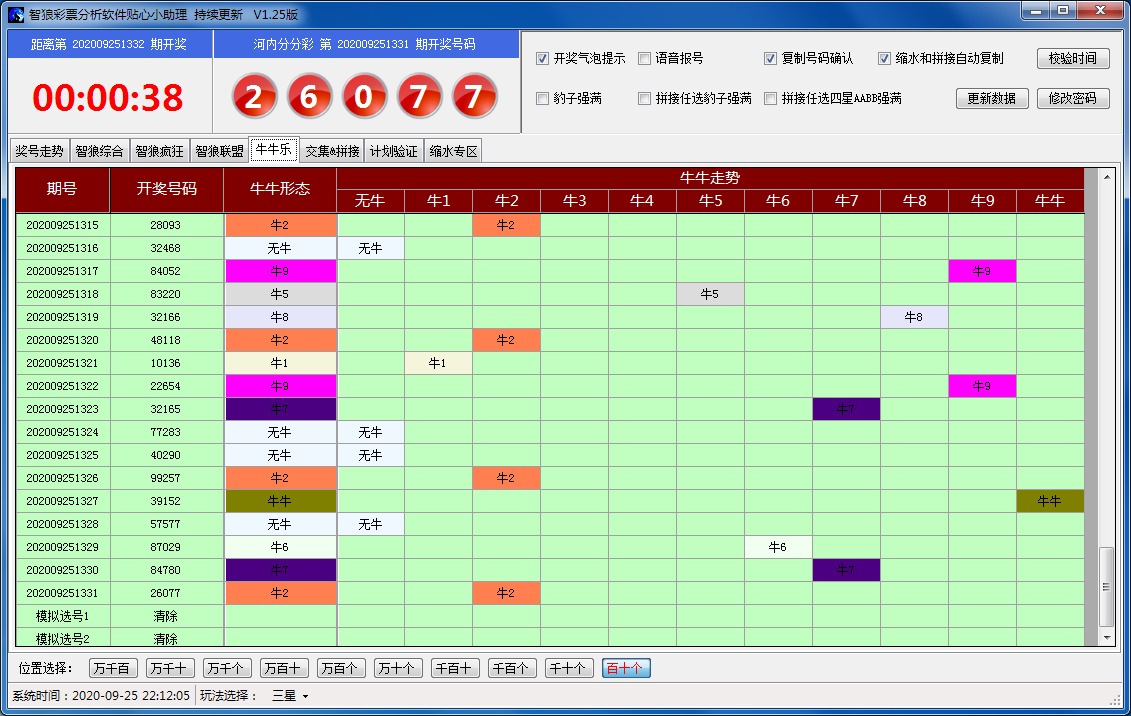The width and height of the screenshot is (1131, 716).
Task: Uncheck 缩水和拼接自动复制 option
Action: 885,59
